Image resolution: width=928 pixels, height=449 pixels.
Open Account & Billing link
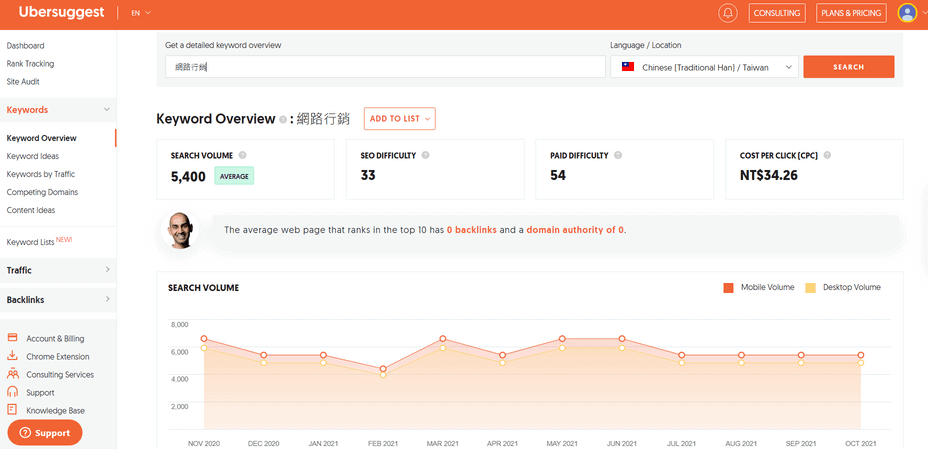pos(55,338)
